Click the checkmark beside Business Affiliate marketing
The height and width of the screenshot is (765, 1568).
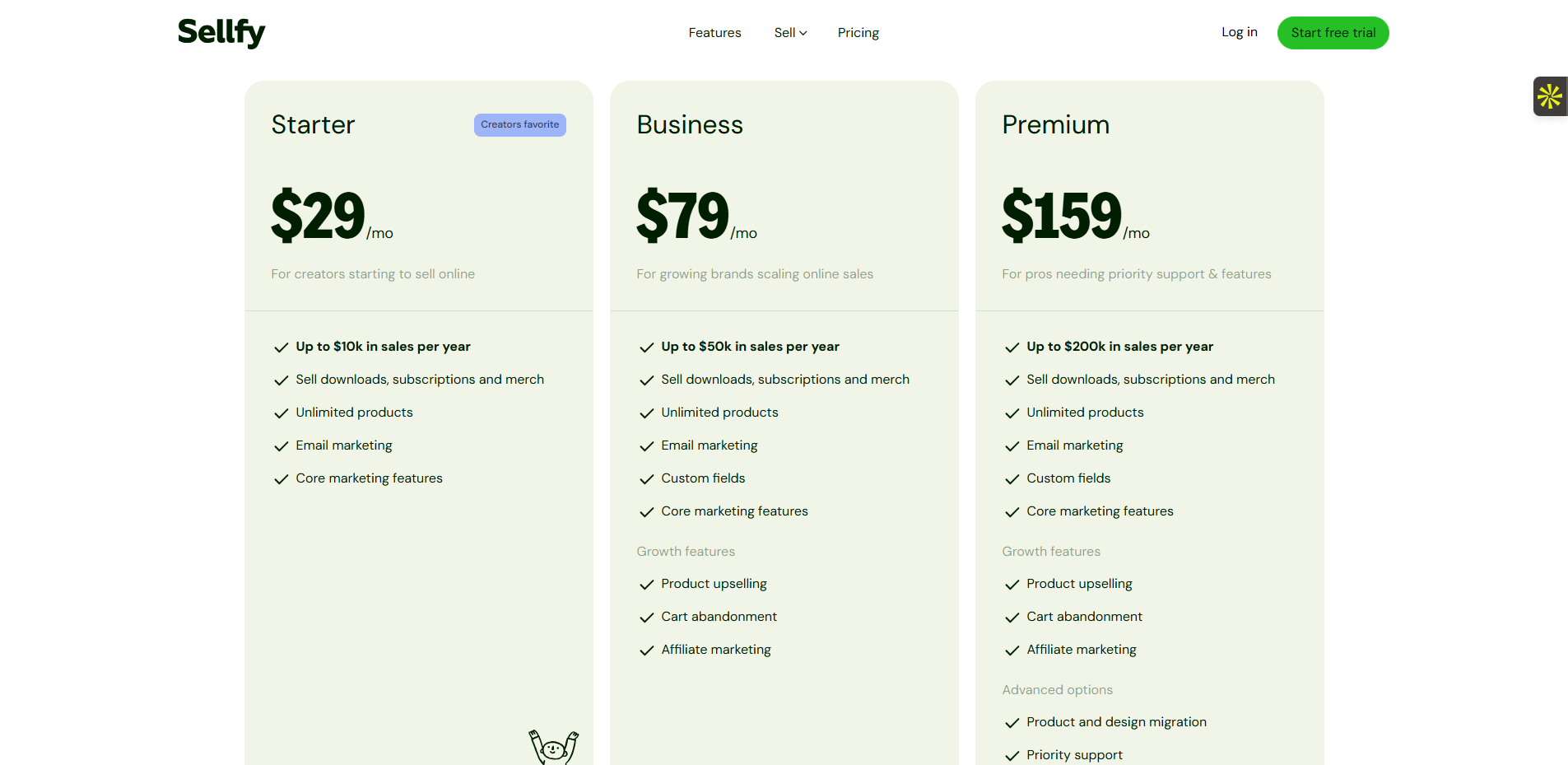646,651
